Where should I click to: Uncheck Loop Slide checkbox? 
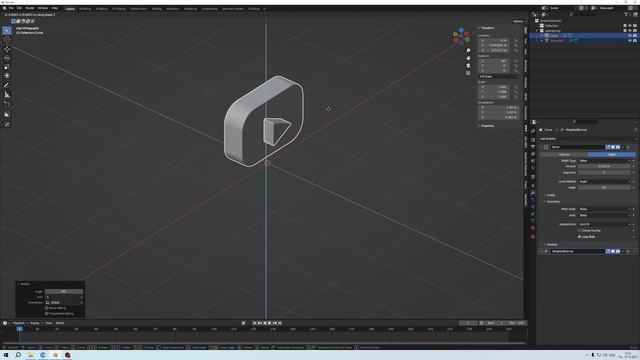[579, 237]
